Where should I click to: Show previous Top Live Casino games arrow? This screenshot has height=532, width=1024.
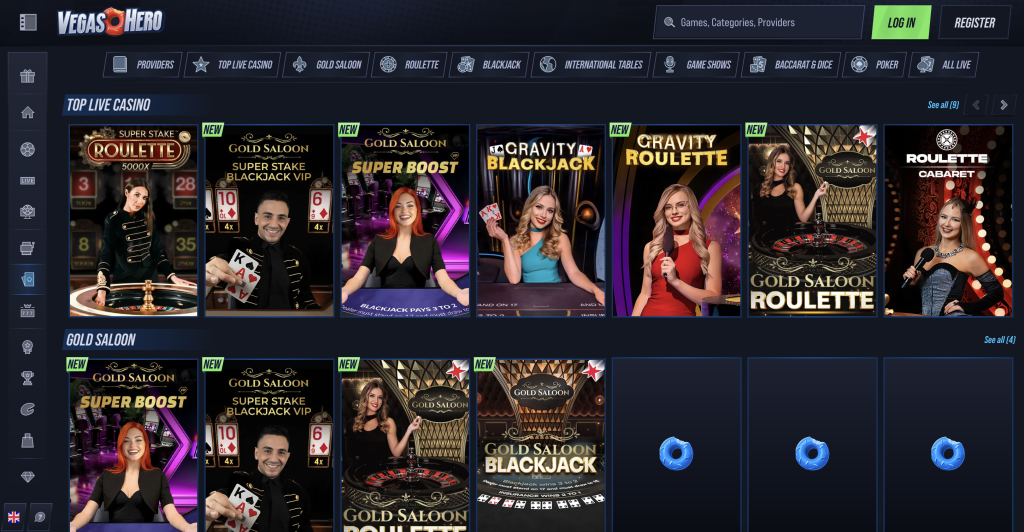coord(976,104)
